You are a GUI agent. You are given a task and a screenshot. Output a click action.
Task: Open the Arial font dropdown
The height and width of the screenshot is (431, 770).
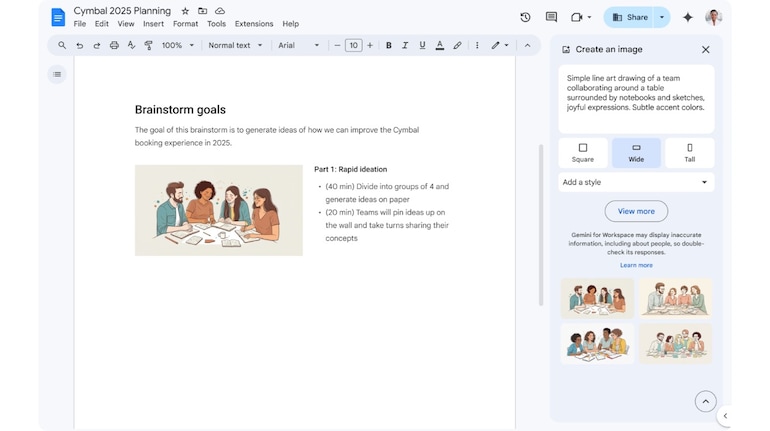[299, 46]
